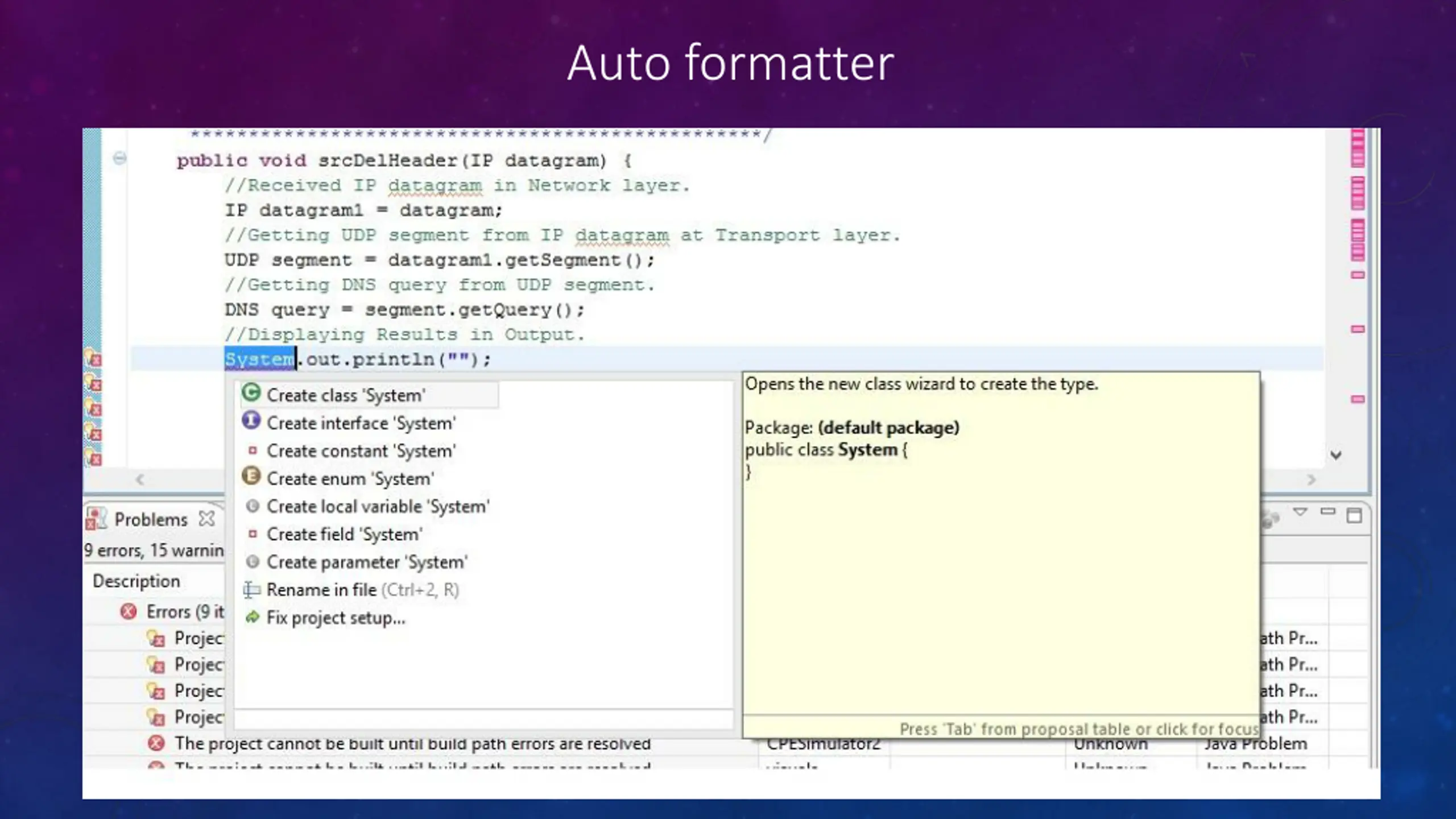Click the '9 errors, 15 warnin' summary text
Viewport: 1456px width, 819px height.
click(154, 551)
